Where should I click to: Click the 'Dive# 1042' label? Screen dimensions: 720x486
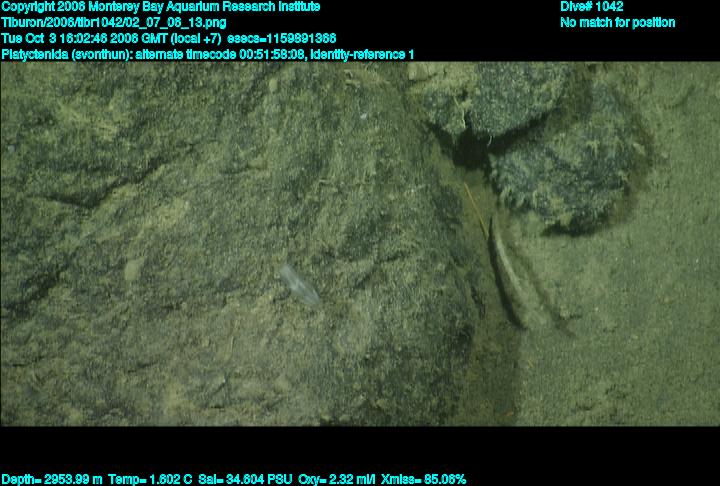pyautogui.click(x=591, y=7)
